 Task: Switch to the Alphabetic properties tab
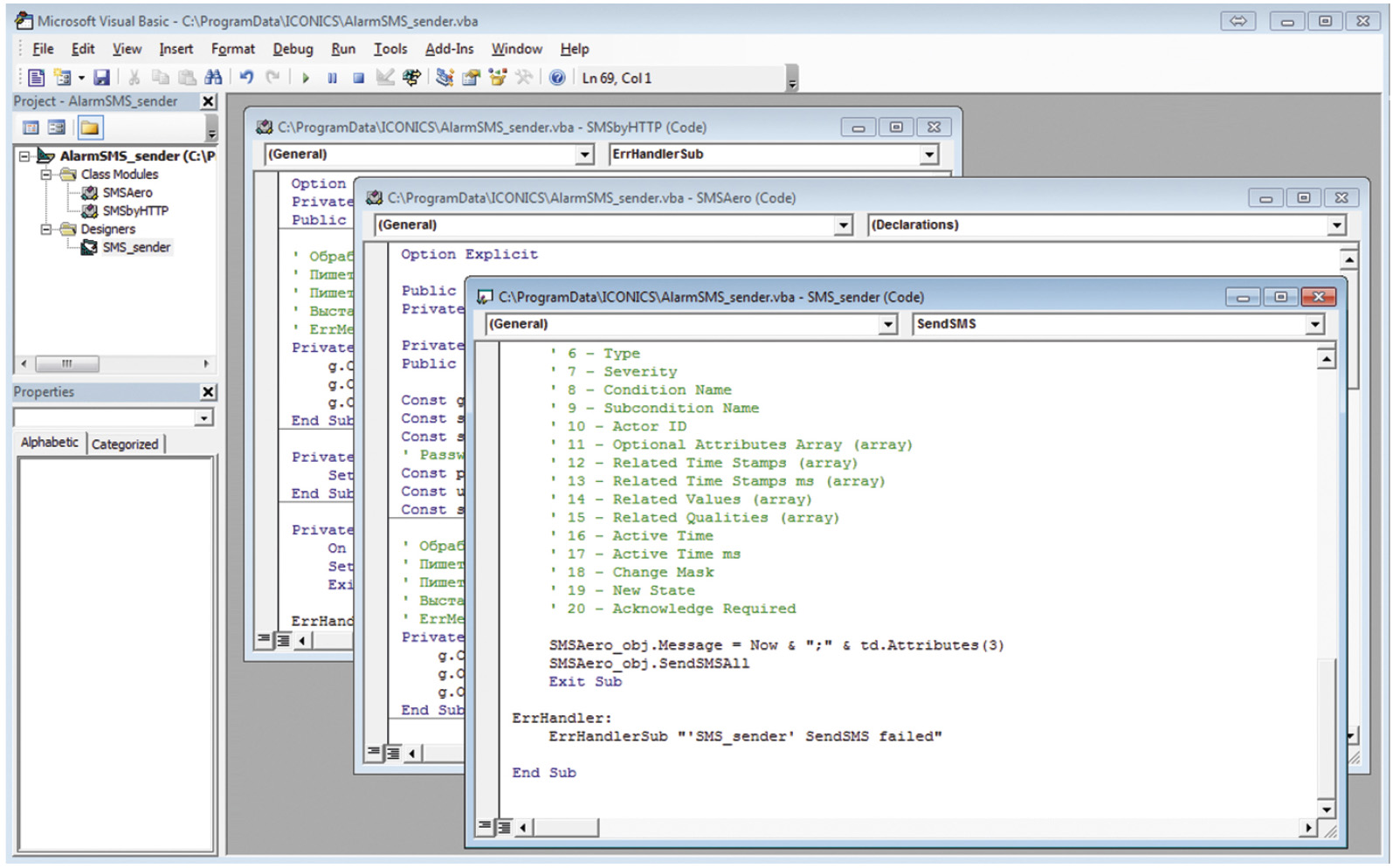pos(50,443)
